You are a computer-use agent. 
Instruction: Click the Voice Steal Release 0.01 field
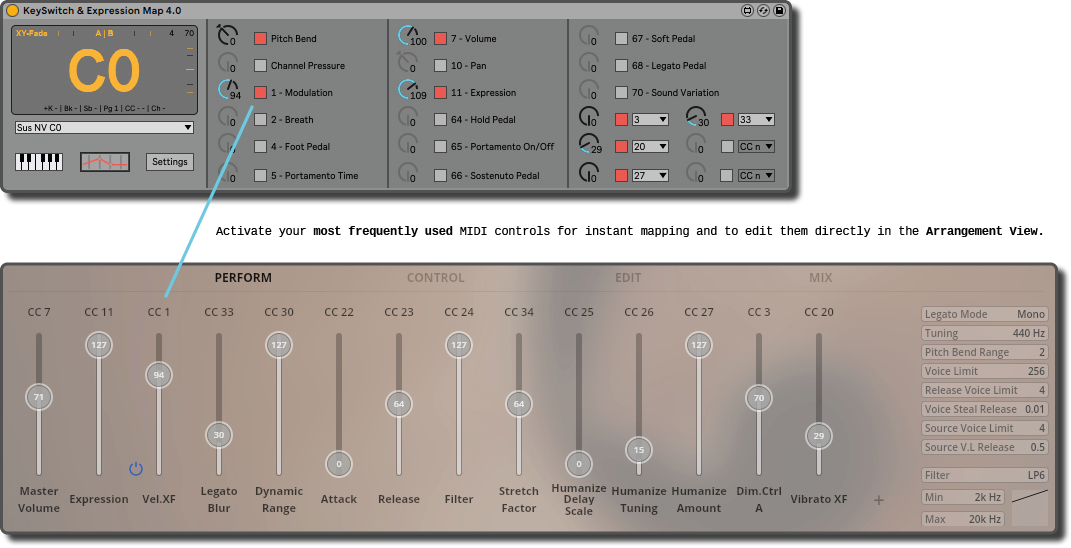(x=984, y=409)
